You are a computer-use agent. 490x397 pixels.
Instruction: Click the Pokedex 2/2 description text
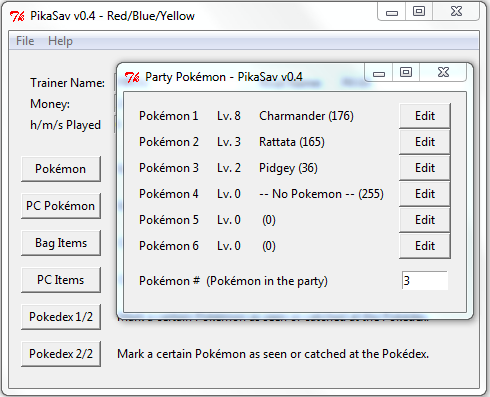point(273,354)
